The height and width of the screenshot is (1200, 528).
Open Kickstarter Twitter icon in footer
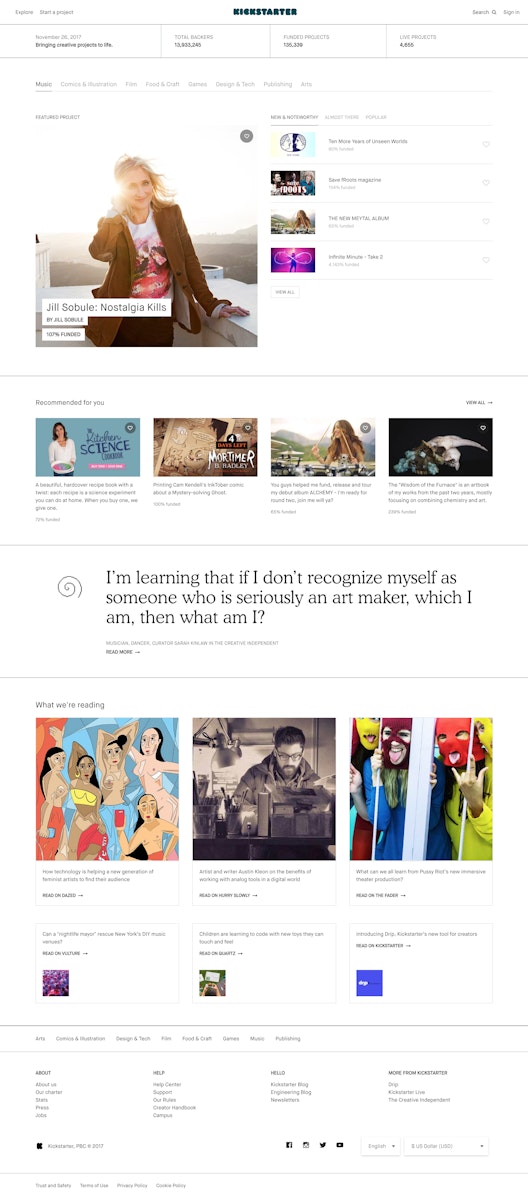(323, 1145)
